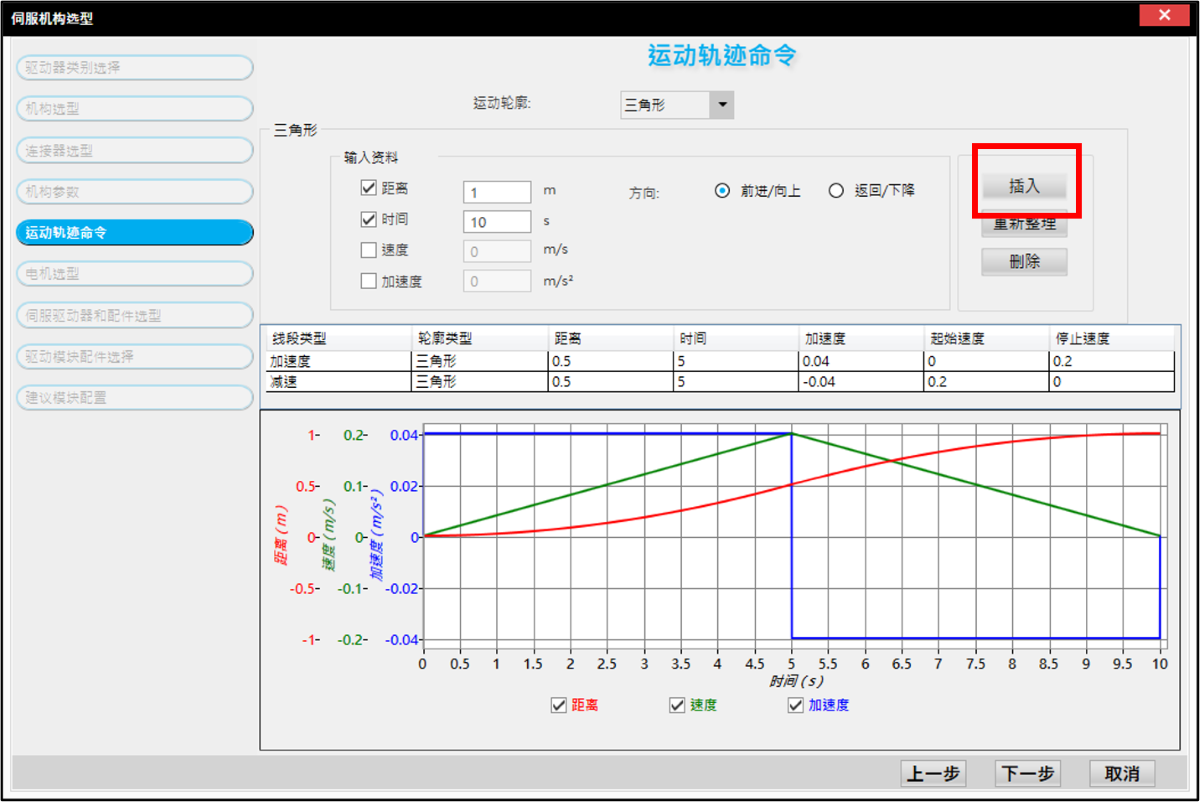Click the distance input field
The width and height of the screenshot is (1200, 802).
(497, 191)
